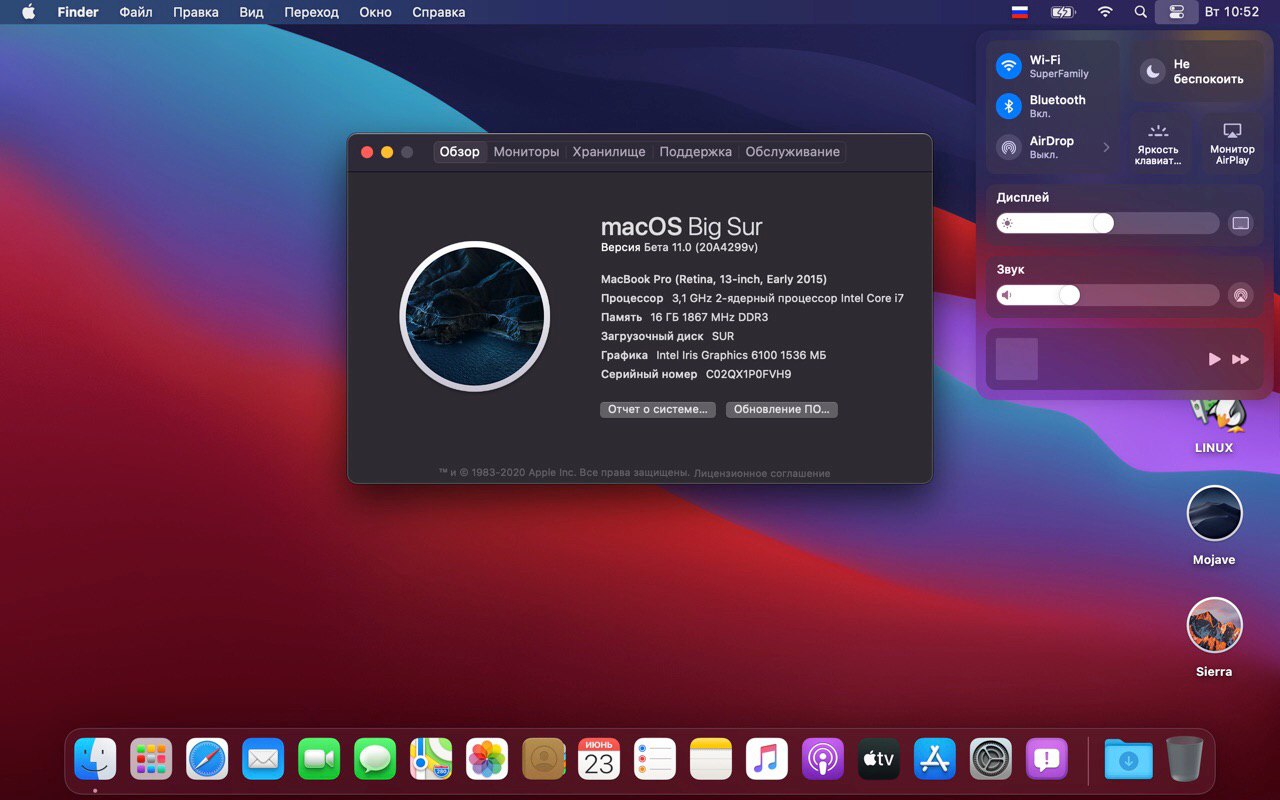
Task: Open Feedback Assistant in the dock
Action: [1047, 760]
